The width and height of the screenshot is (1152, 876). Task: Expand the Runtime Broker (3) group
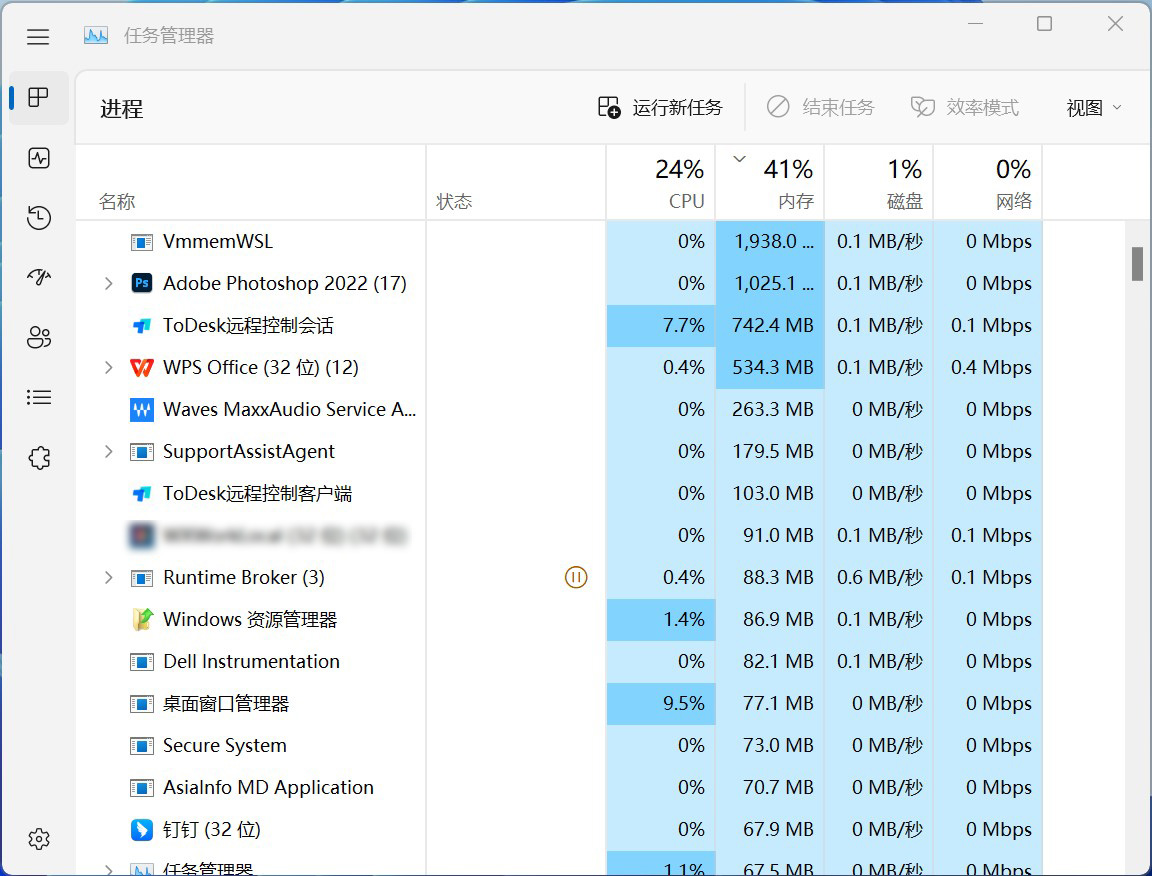(x=109, y=578)
